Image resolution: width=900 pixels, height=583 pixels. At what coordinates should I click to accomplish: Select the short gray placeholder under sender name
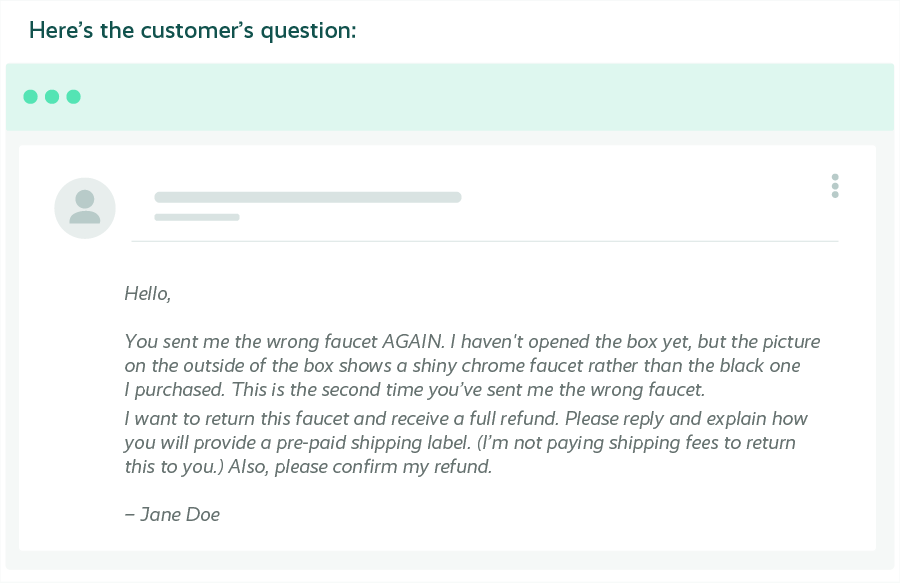coord(197,217)
